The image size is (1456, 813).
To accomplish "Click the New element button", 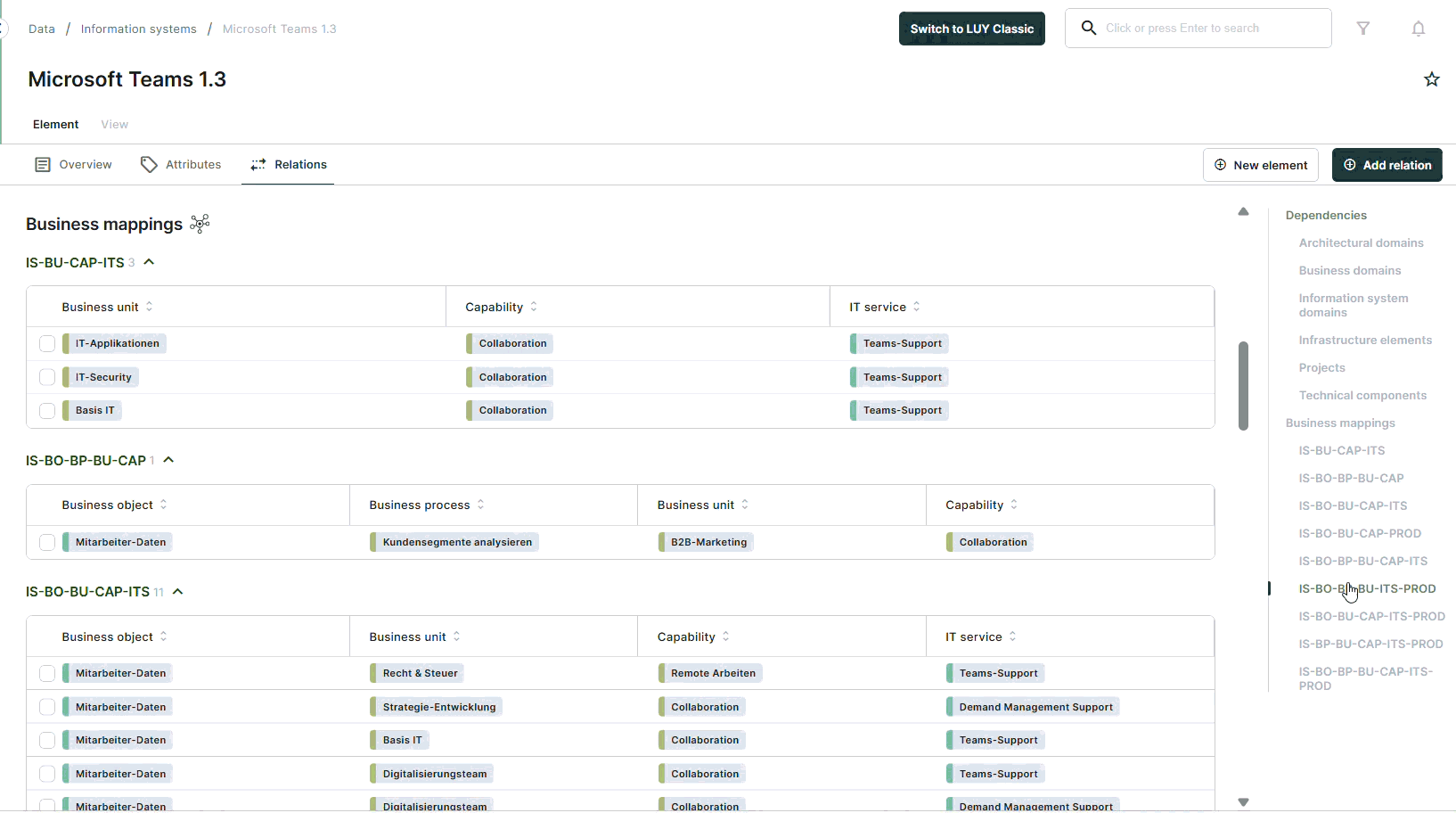I will [1261, 165].
